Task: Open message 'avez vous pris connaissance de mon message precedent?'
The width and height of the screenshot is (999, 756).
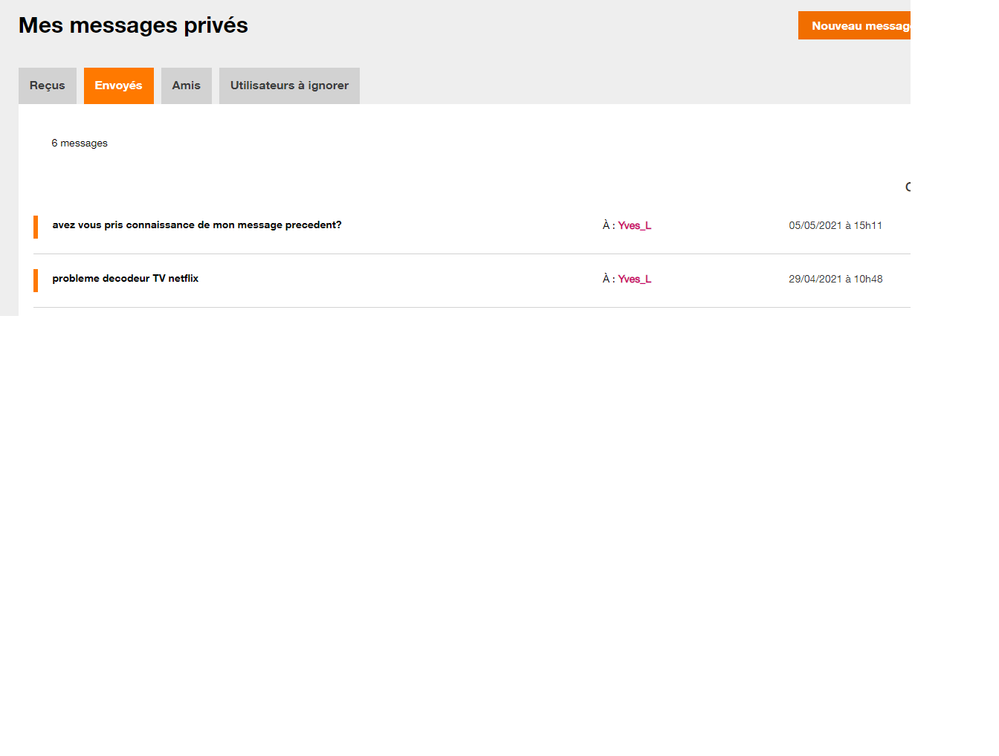Action: (x=197, y=225)
